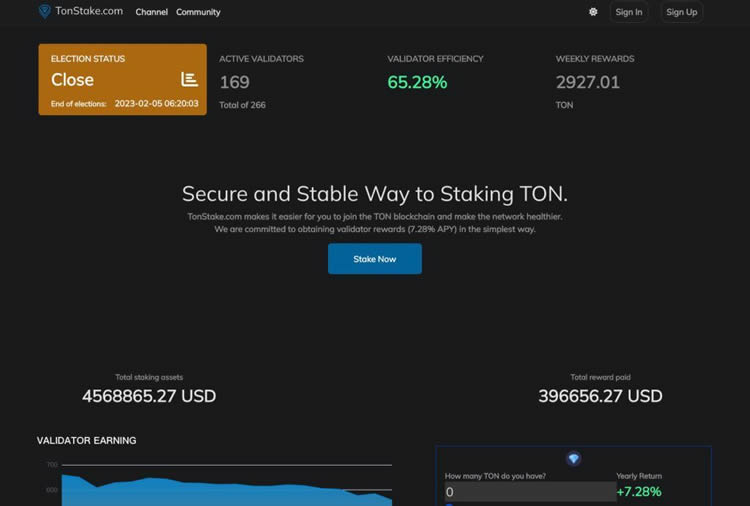Click the TonStake.com logo icon

44,12
